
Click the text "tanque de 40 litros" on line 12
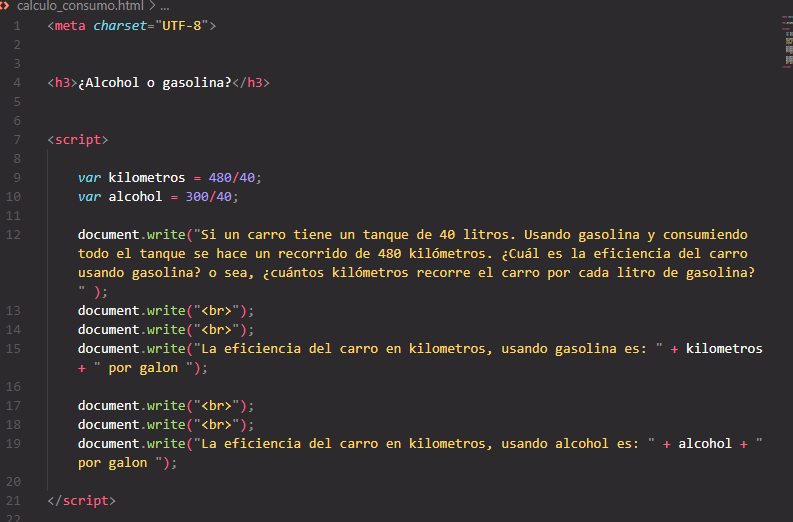436,235
